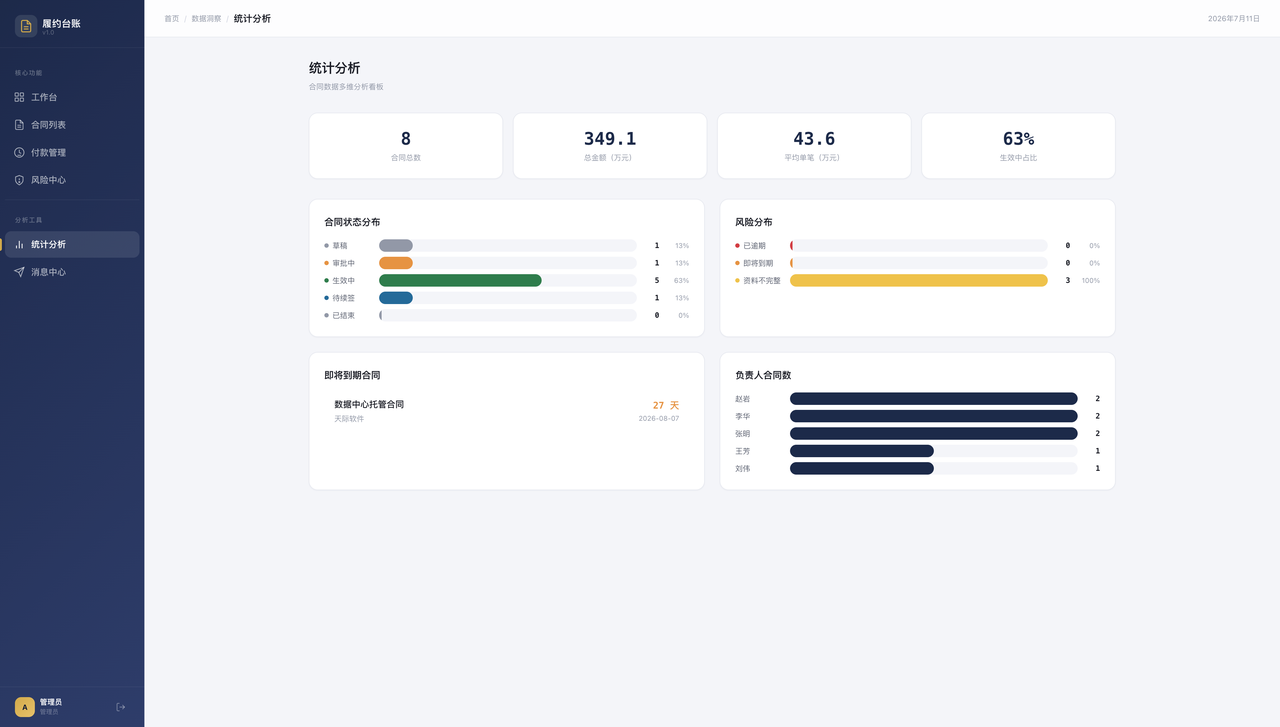
Task: Open 消息中心 from the sidebar menu
Action: [72, 272]
